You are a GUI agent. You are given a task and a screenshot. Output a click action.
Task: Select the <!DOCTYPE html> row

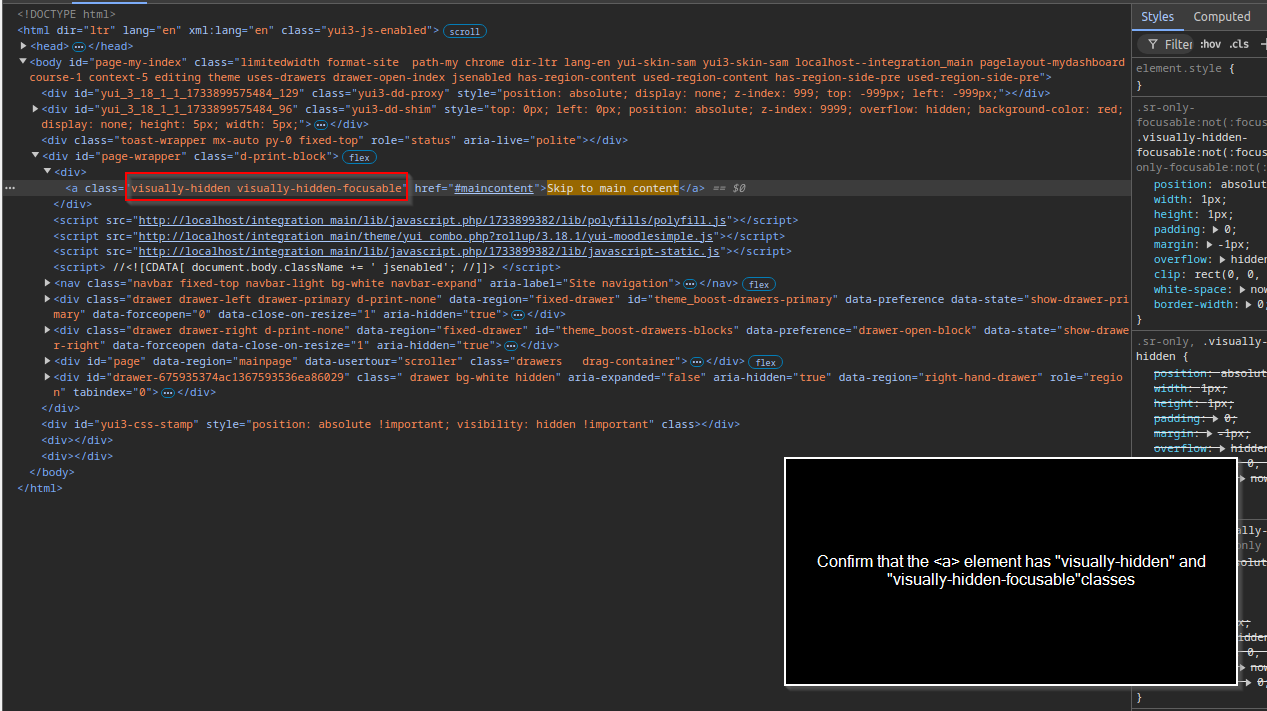(66, 15)
